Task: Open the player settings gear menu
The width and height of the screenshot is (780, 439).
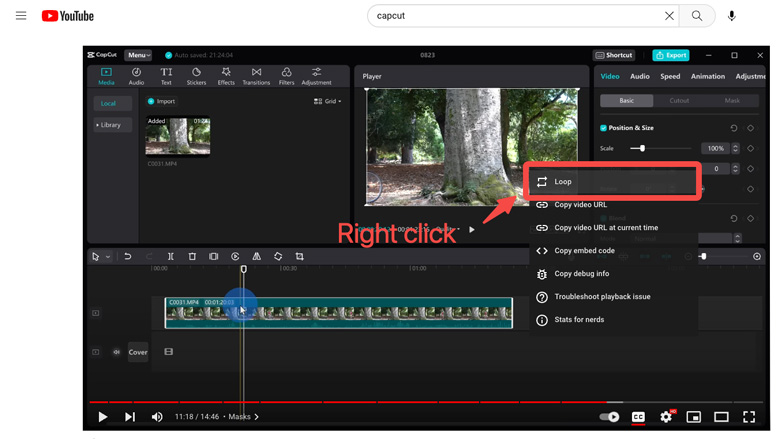Action: pyautogui.click(x=666, y=417)
